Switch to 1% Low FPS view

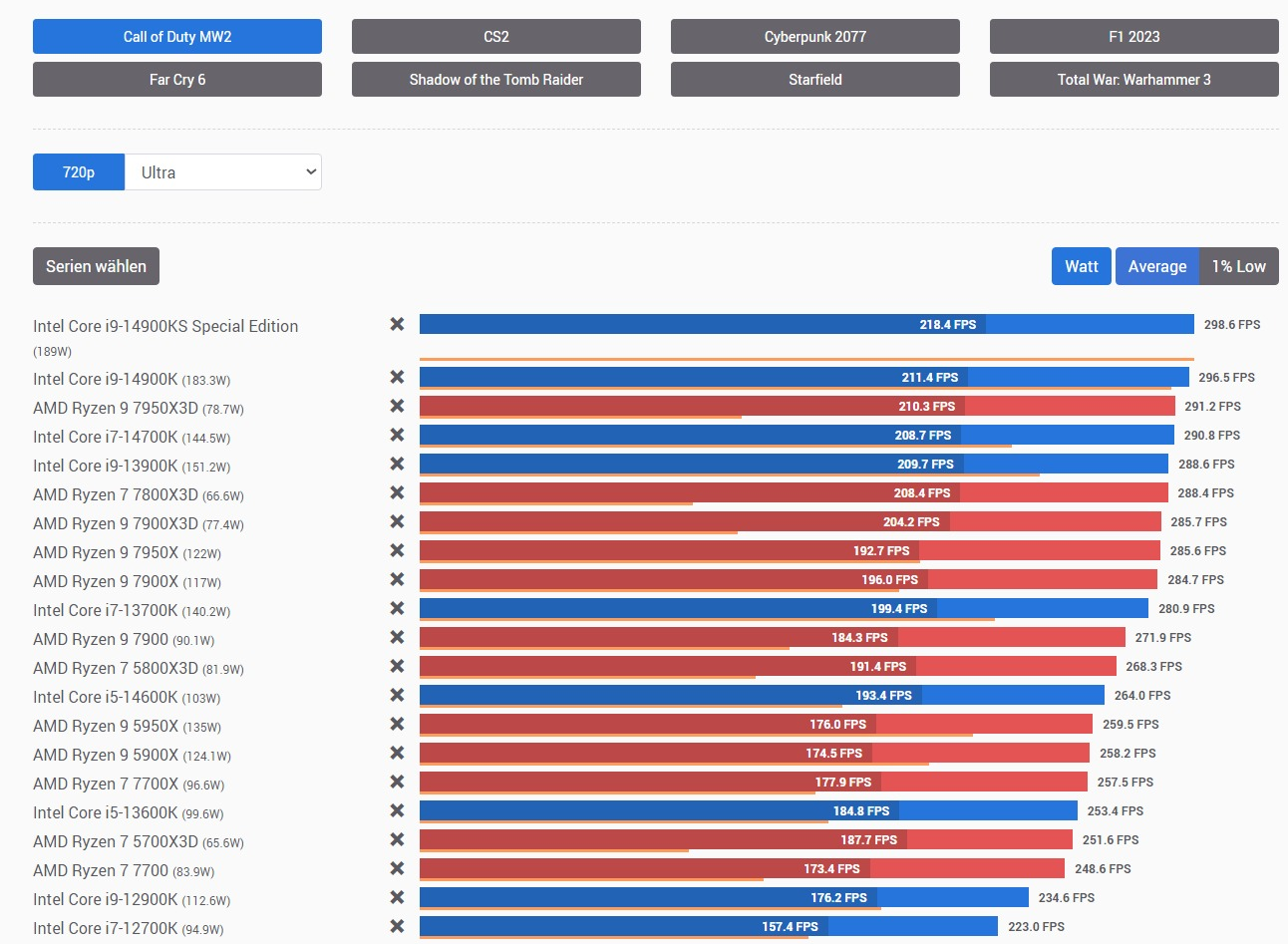(1239, 266)
